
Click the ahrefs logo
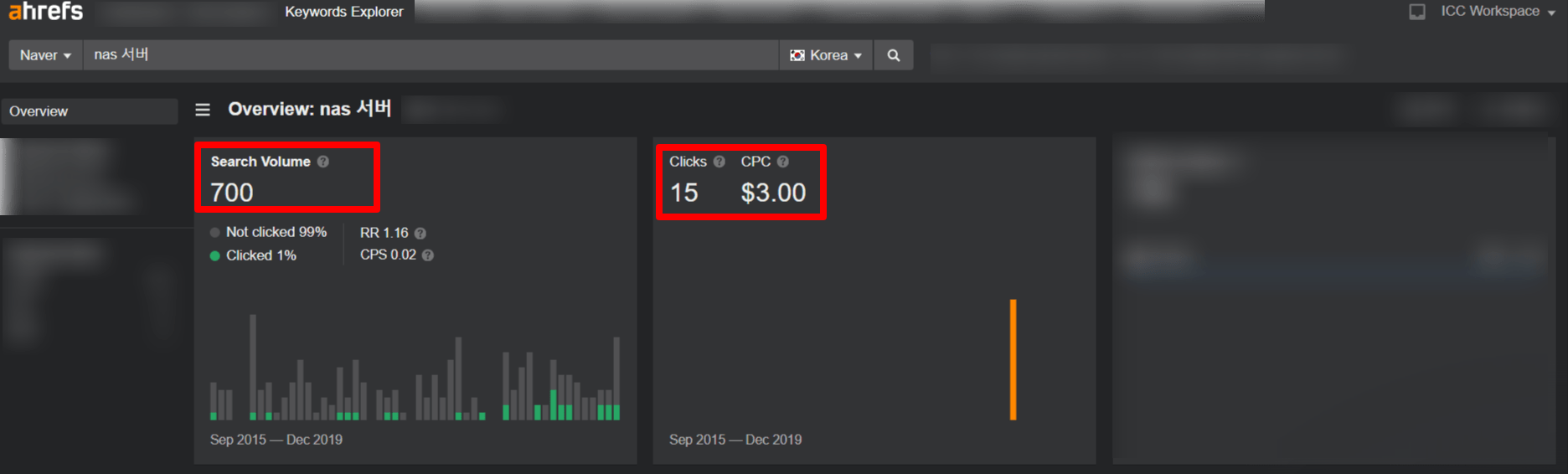pos(46,12)
